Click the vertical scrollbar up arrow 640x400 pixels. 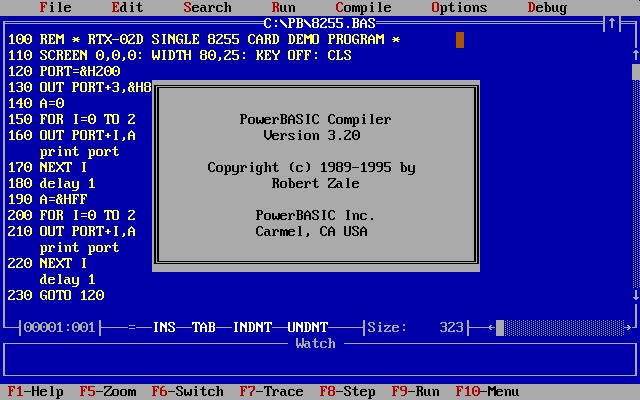pyautogui.click(x=636, y=55)
